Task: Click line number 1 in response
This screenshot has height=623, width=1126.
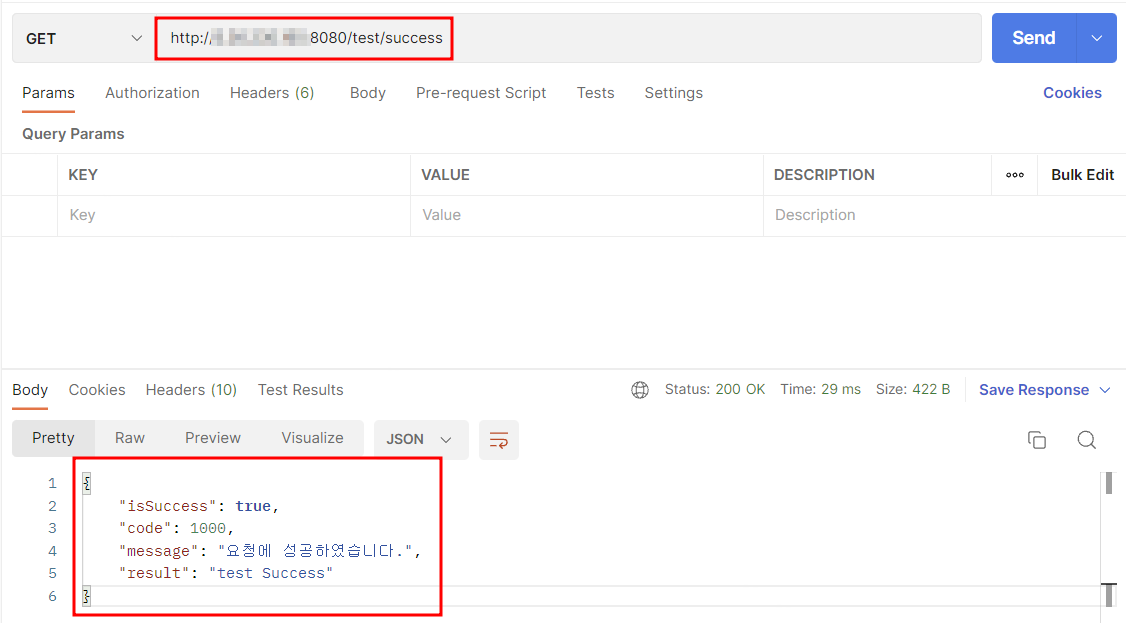Action: 52,483
